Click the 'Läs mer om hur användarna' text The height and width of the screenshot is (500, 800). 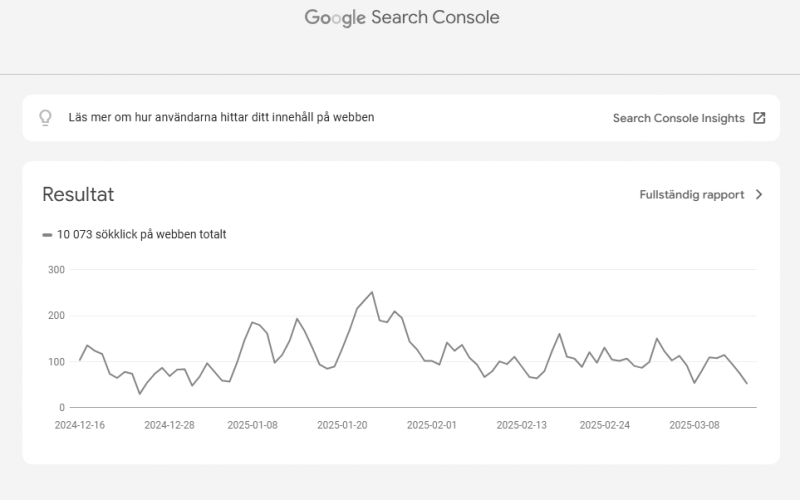tap(221, 118)
